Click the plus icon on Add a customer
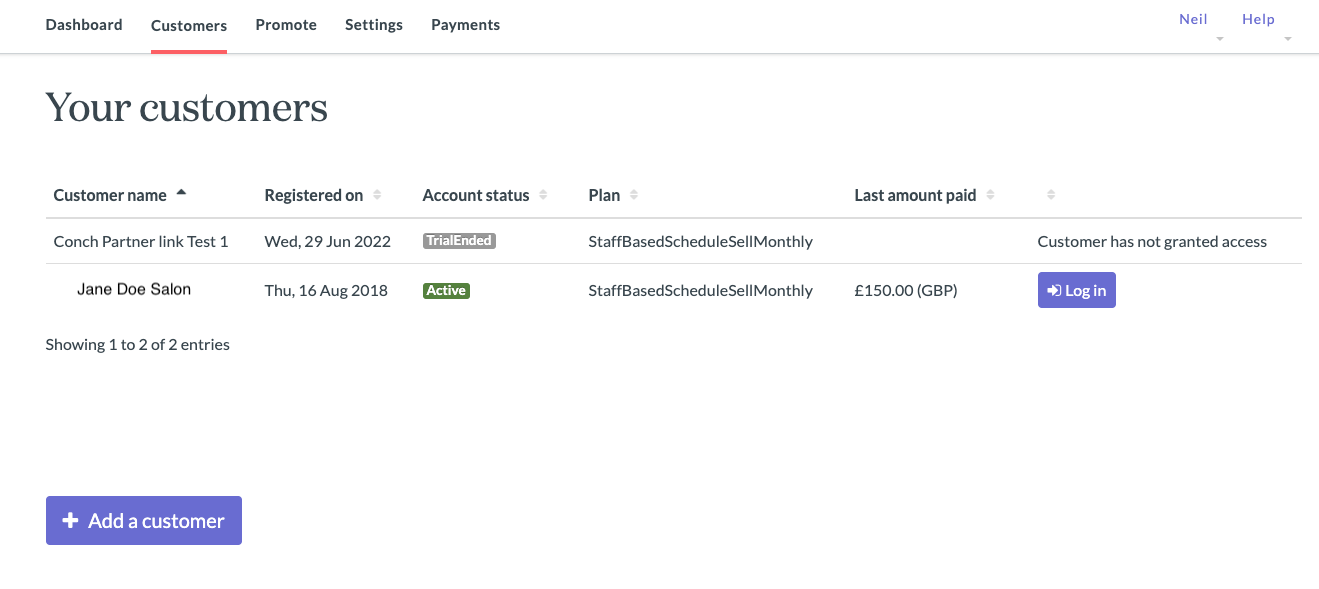The image size is (1319, 589). [70, 521]
